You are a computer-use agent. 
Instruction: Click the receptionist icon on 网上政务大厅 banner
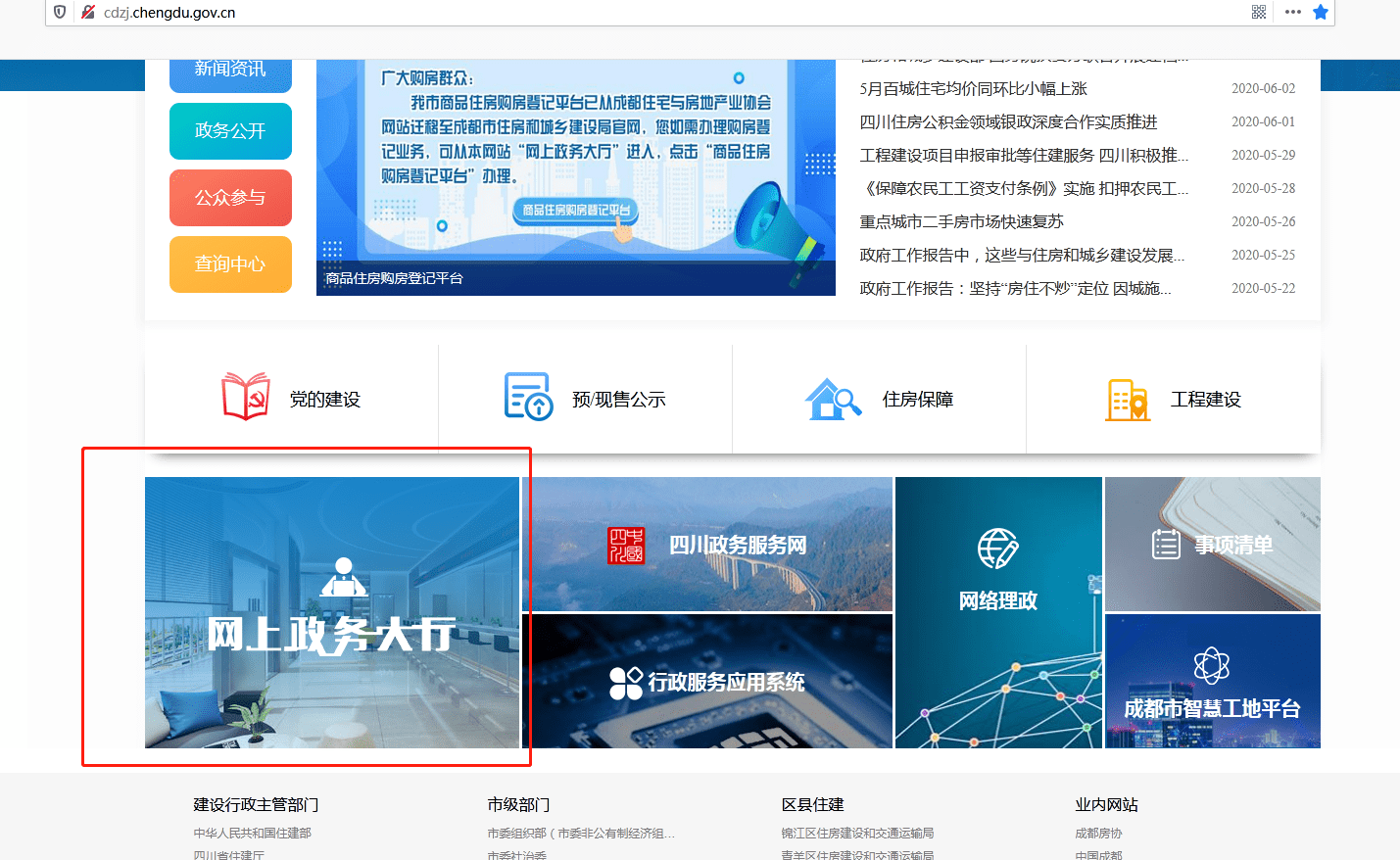(x=344, y=576)
